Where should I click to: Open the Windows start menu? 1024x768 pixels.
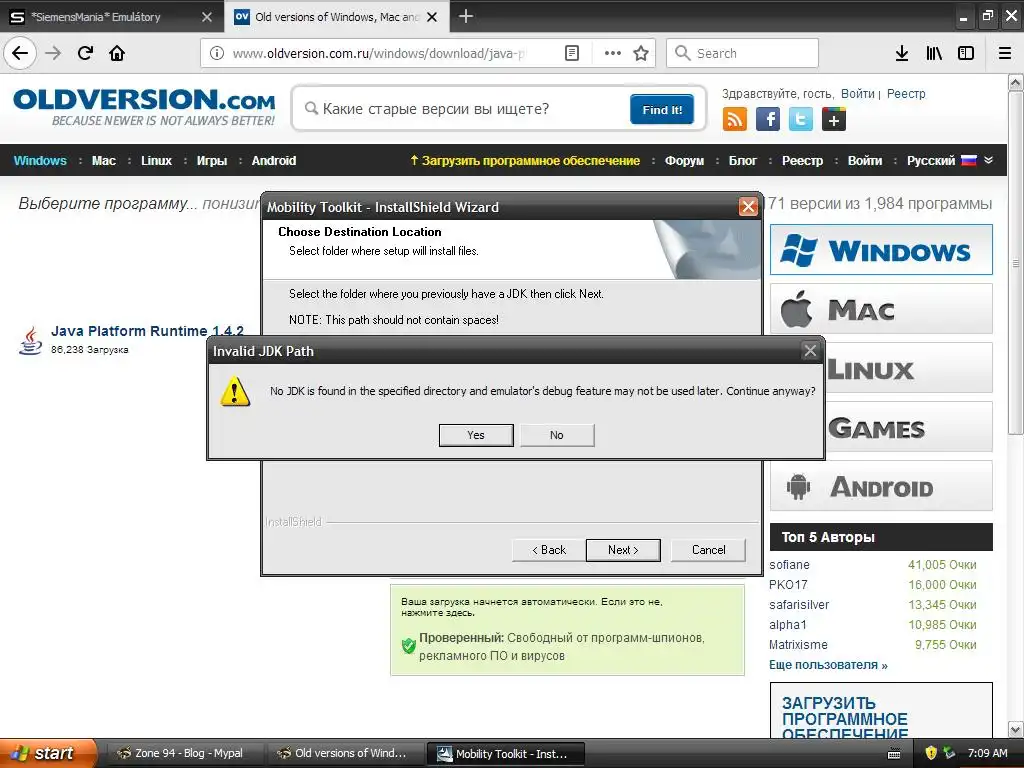47,753
